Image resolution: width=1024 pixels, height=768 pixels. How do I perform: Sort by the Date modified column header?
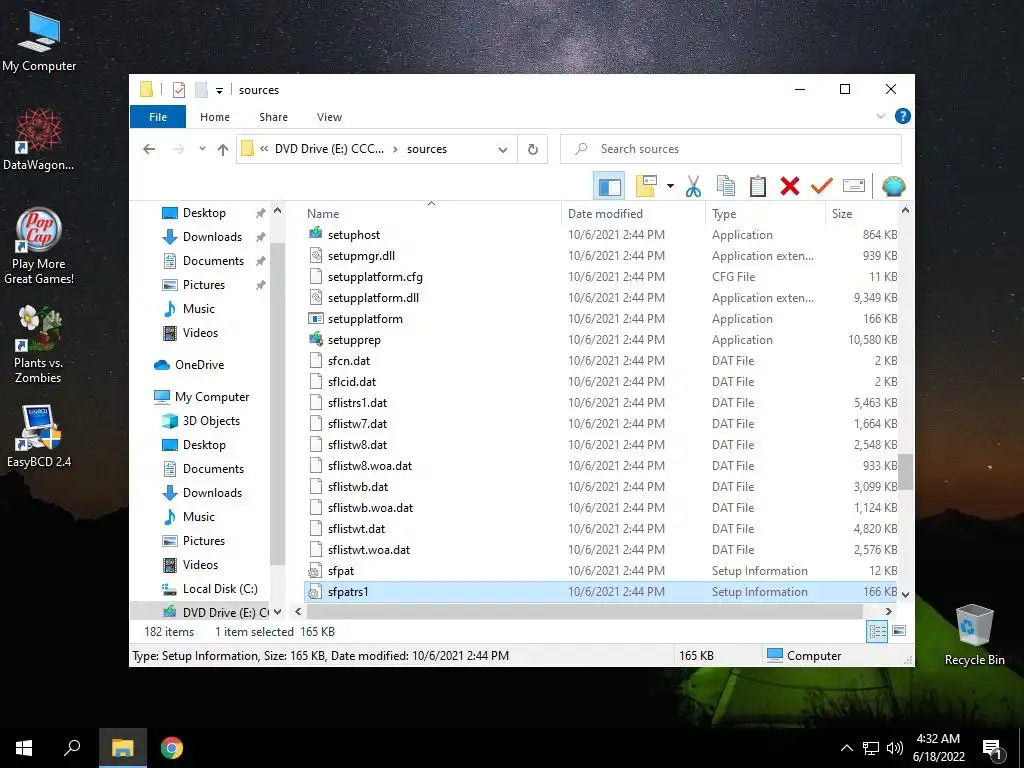tap(633, 214)
